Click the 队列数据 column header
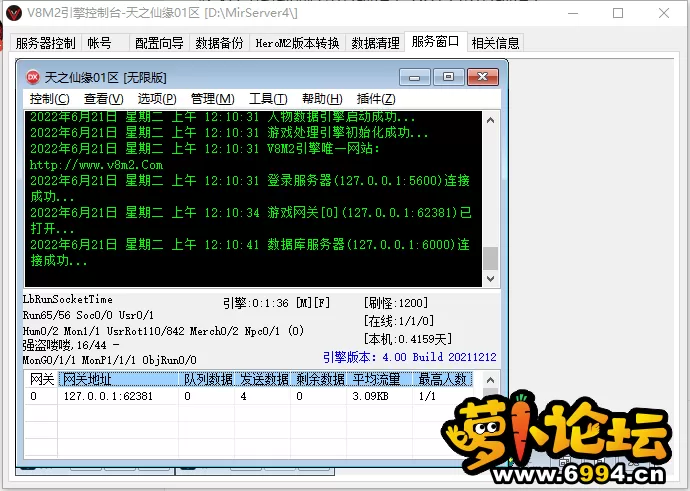 207,379
